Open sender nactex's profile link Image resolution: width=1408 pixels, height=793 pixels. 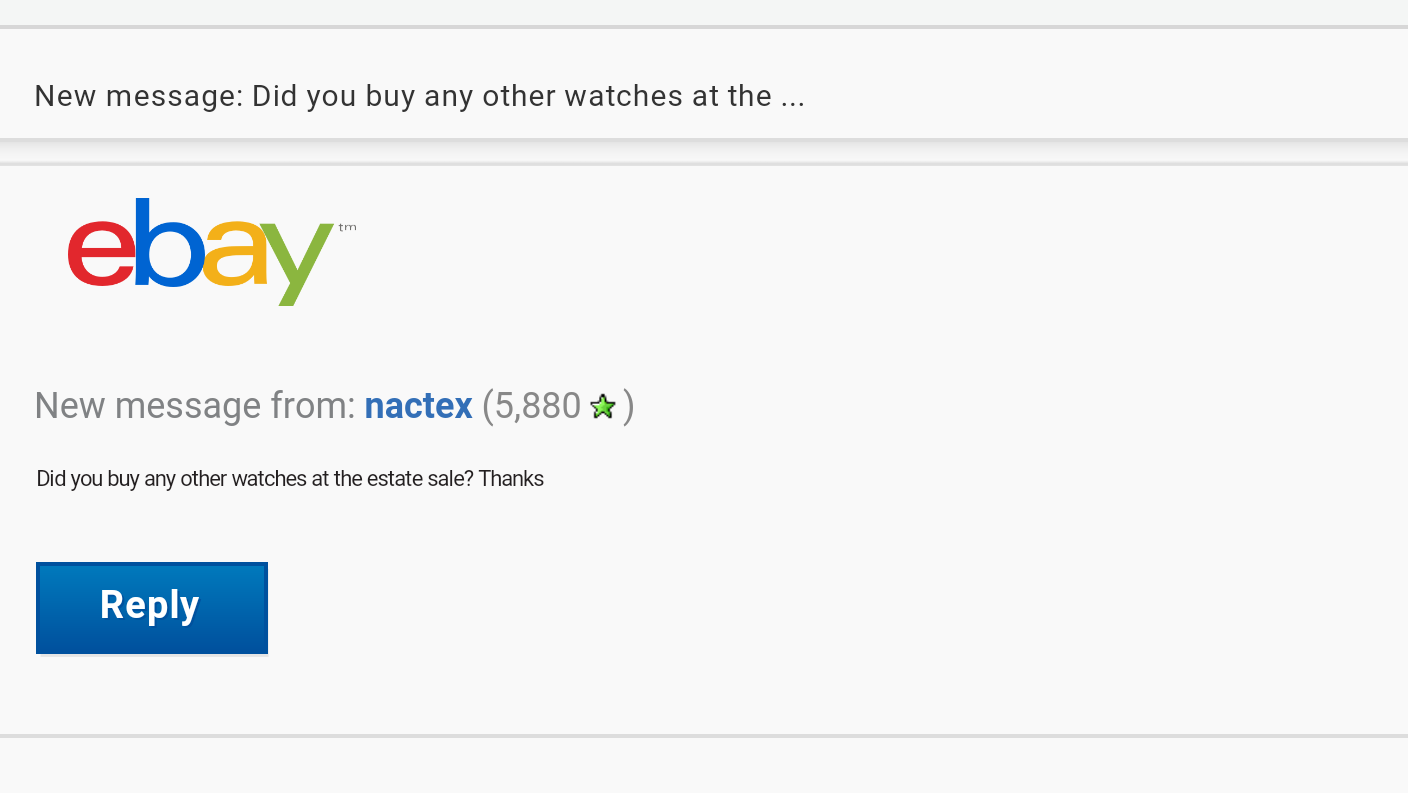[418, 406]
